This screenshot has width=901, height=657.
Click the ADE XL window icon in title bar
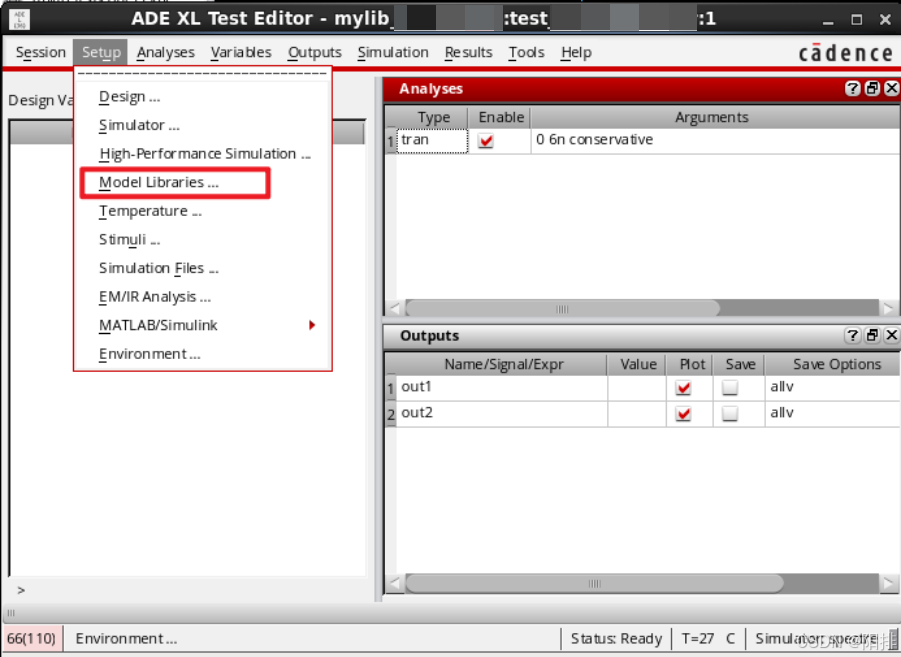(20, 19)
